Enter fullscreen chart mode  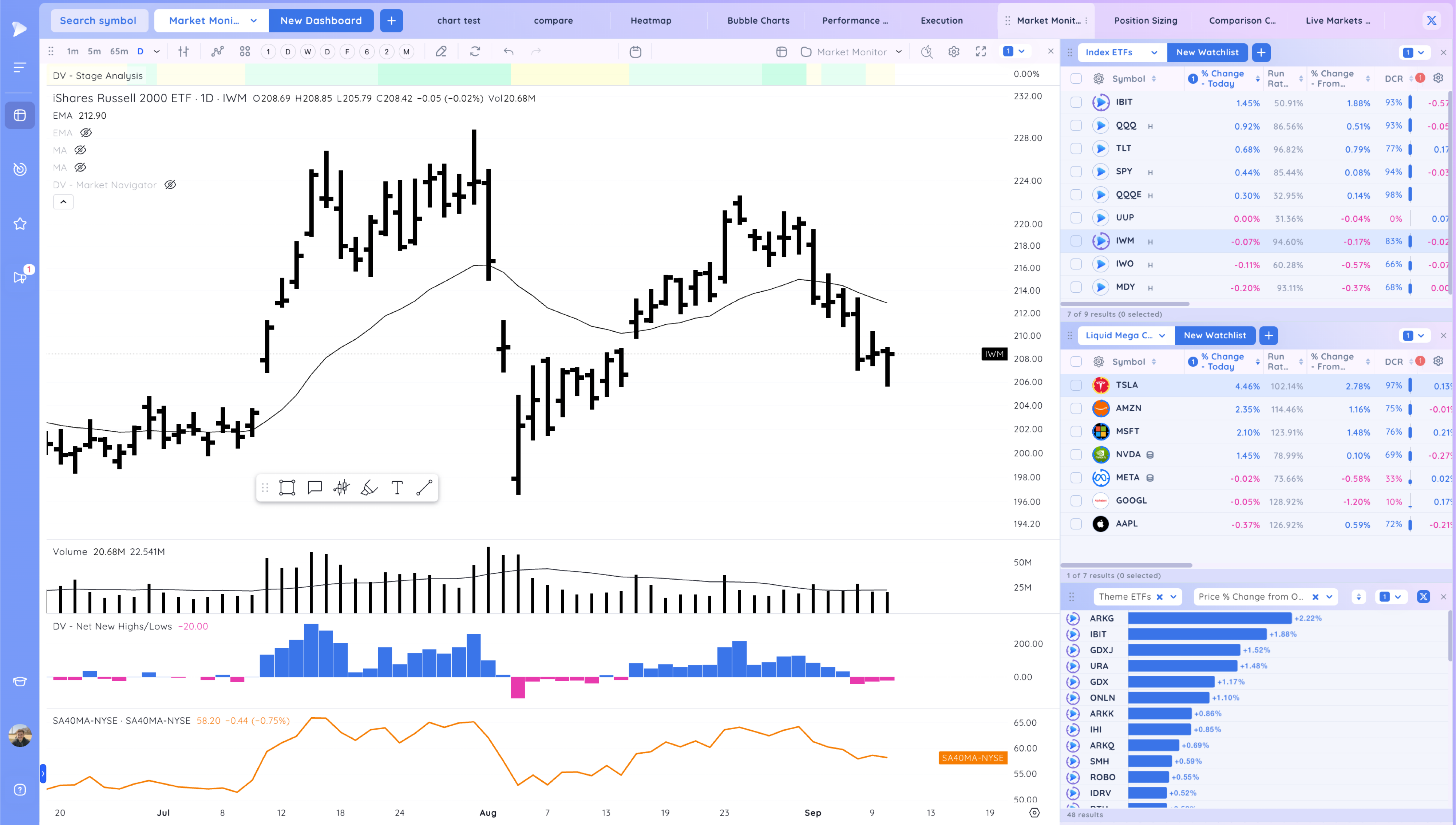[981, 52]
